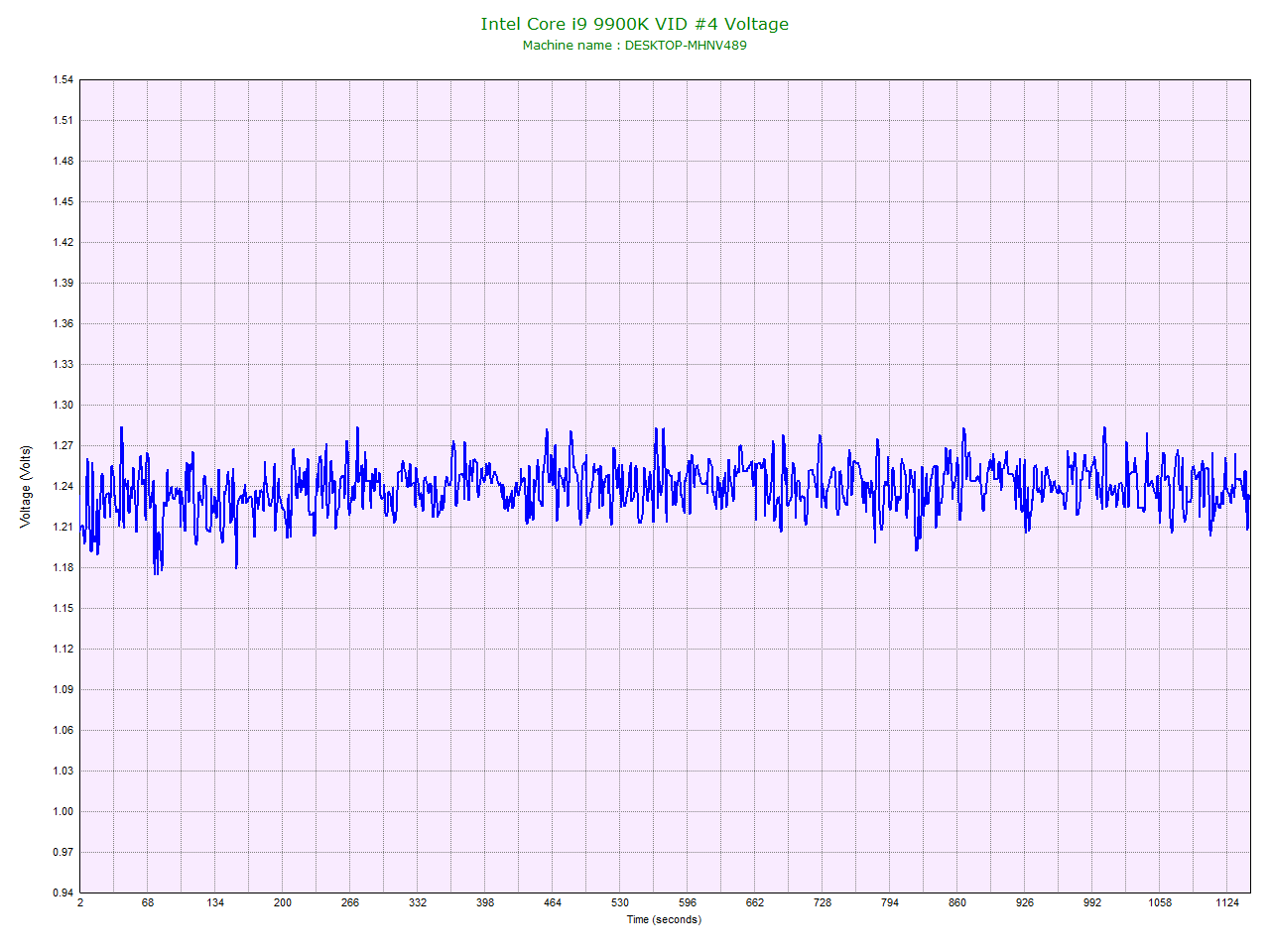The width and height of the screenshot is (1270, 952).
Task: Click the 794 seconds time label
Action: click(890, 903)
